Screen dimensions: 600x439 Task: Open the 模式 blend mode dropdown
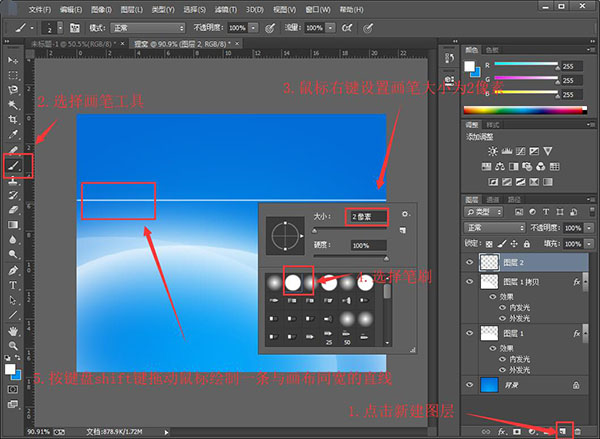[x=148, y=28]
